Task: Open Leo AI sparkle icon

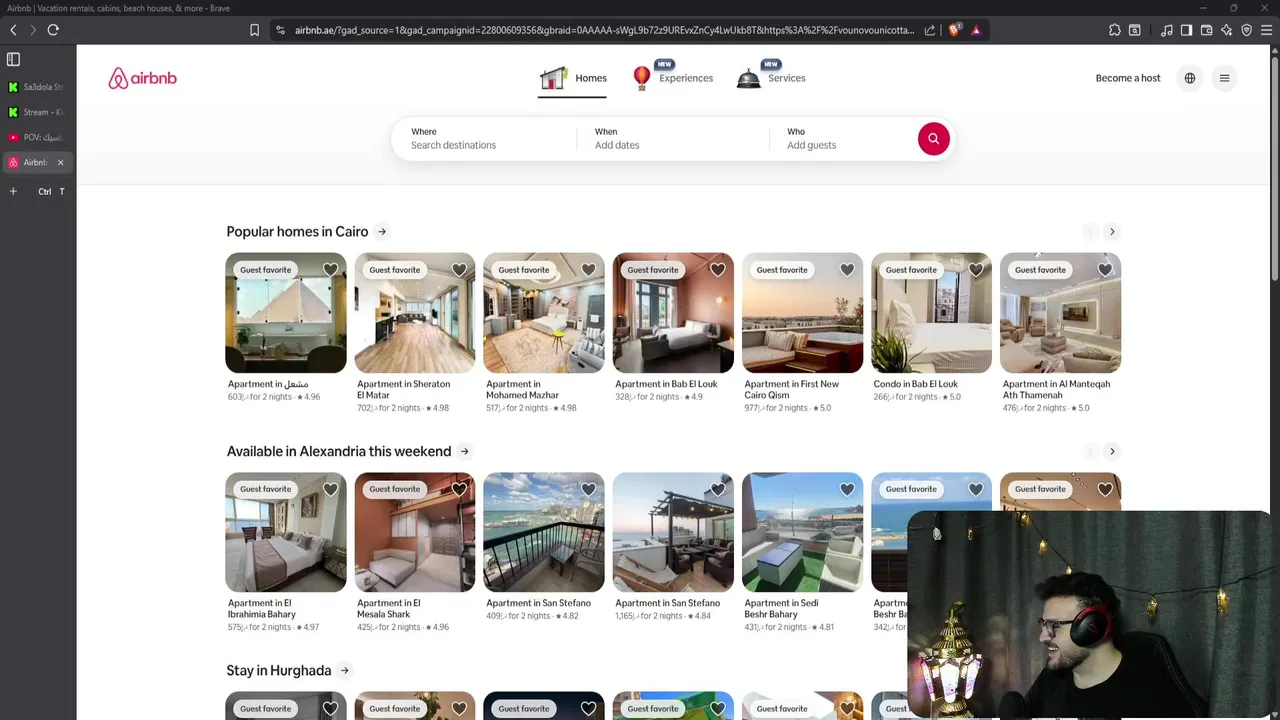Action: tap(1226, 30)
